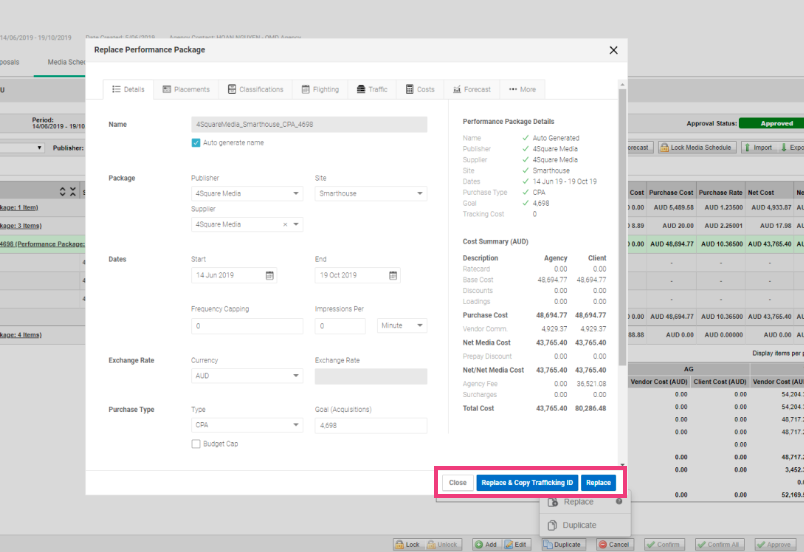Click Lock Media Schedule button

(697, 148)
